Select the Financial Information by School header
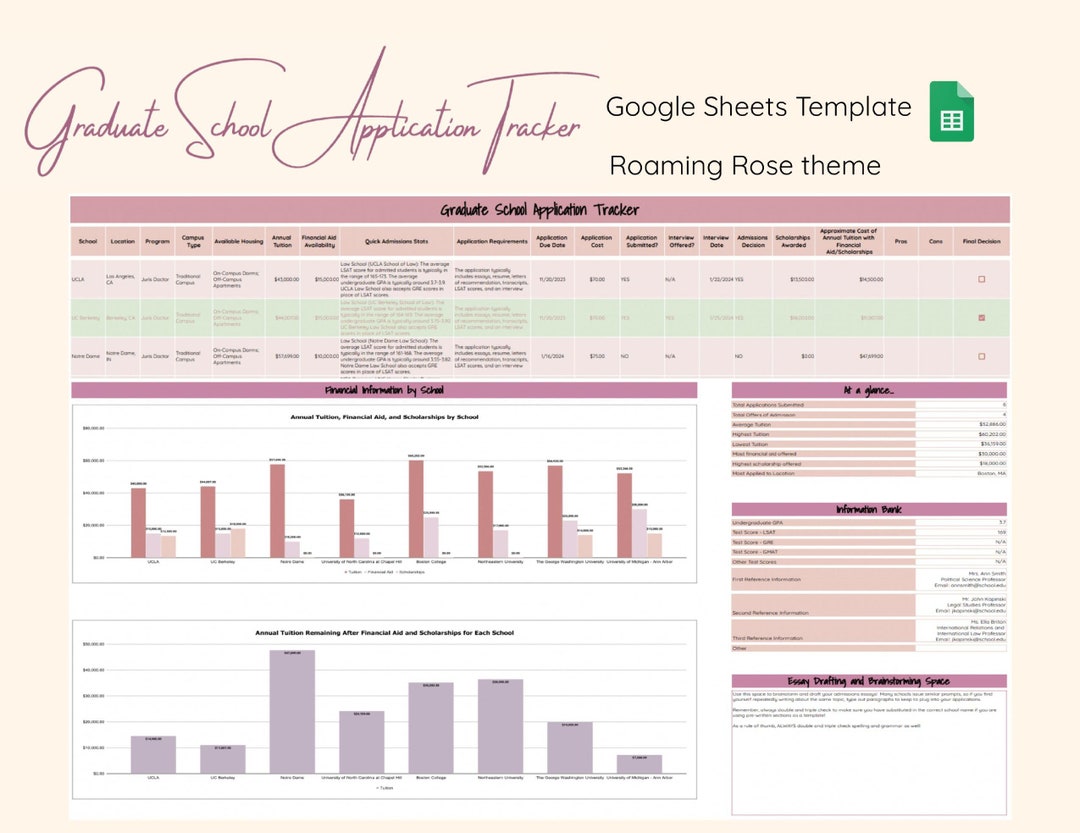The image size is (1080, 833). pos(385,389)
